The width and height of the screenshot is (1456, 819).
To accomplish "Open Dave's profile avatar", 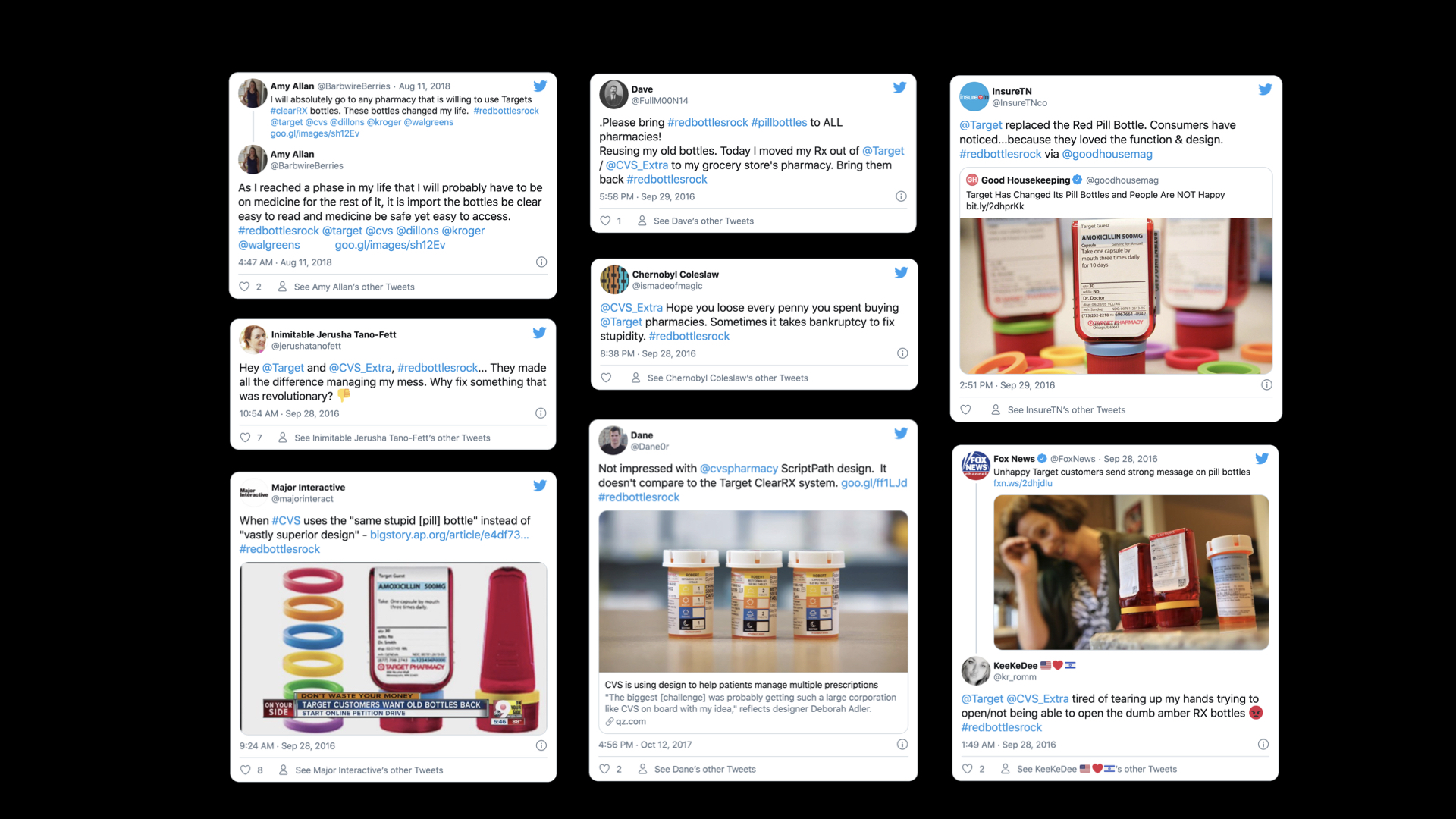I will point(613,95).
